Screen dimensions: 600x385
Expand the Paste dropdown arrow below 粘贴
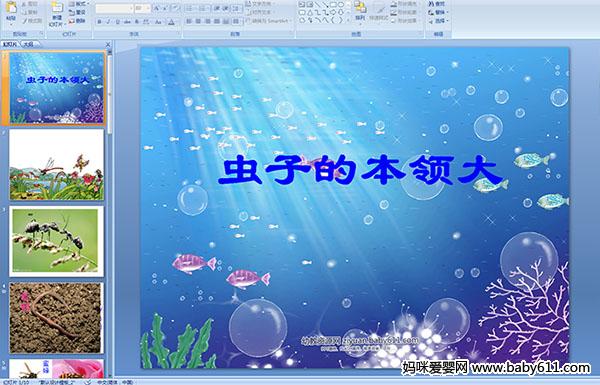point(11,24)
